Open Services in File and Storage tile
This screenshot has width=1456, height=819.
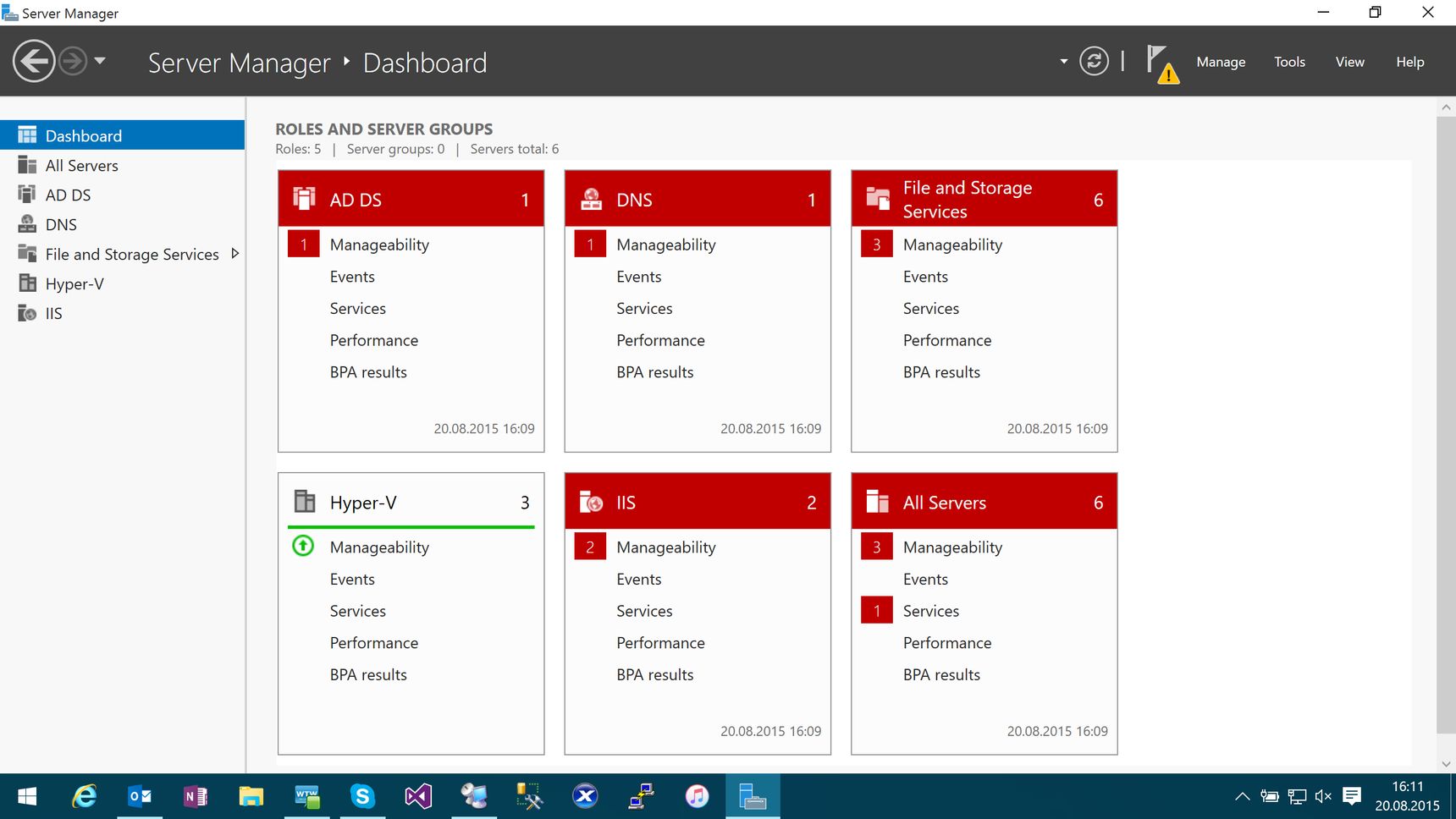click(931, 309)
